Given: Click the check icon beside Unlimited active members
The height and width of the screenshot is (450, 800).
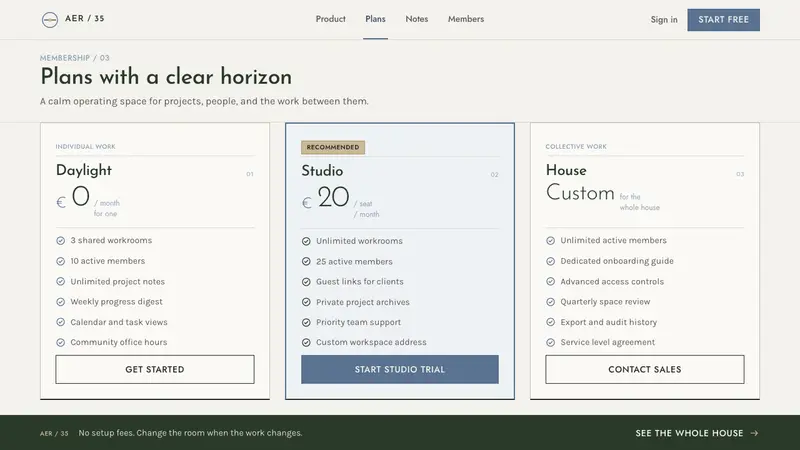Looking at the screenshot, I should pos(551,240).
